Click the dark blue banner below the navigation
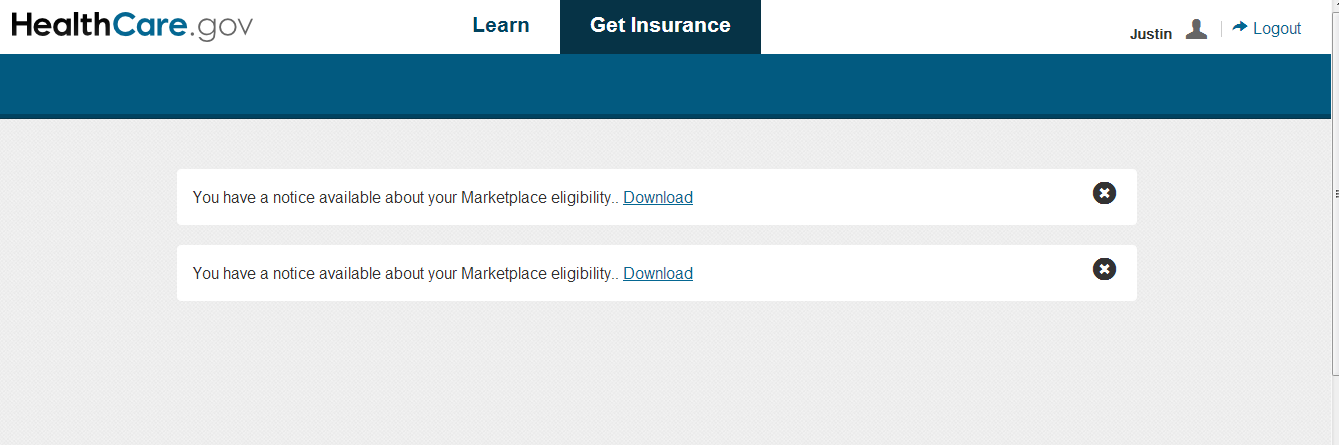The width and height of the screenshot is (1339, 445). click(x=669, y=85)
